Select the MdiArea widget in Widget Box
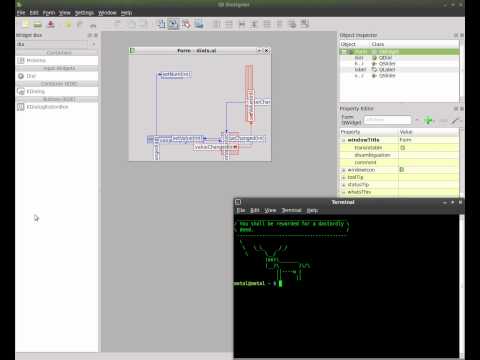Screen dimensions: 480x360 click(x=57, y=60)
